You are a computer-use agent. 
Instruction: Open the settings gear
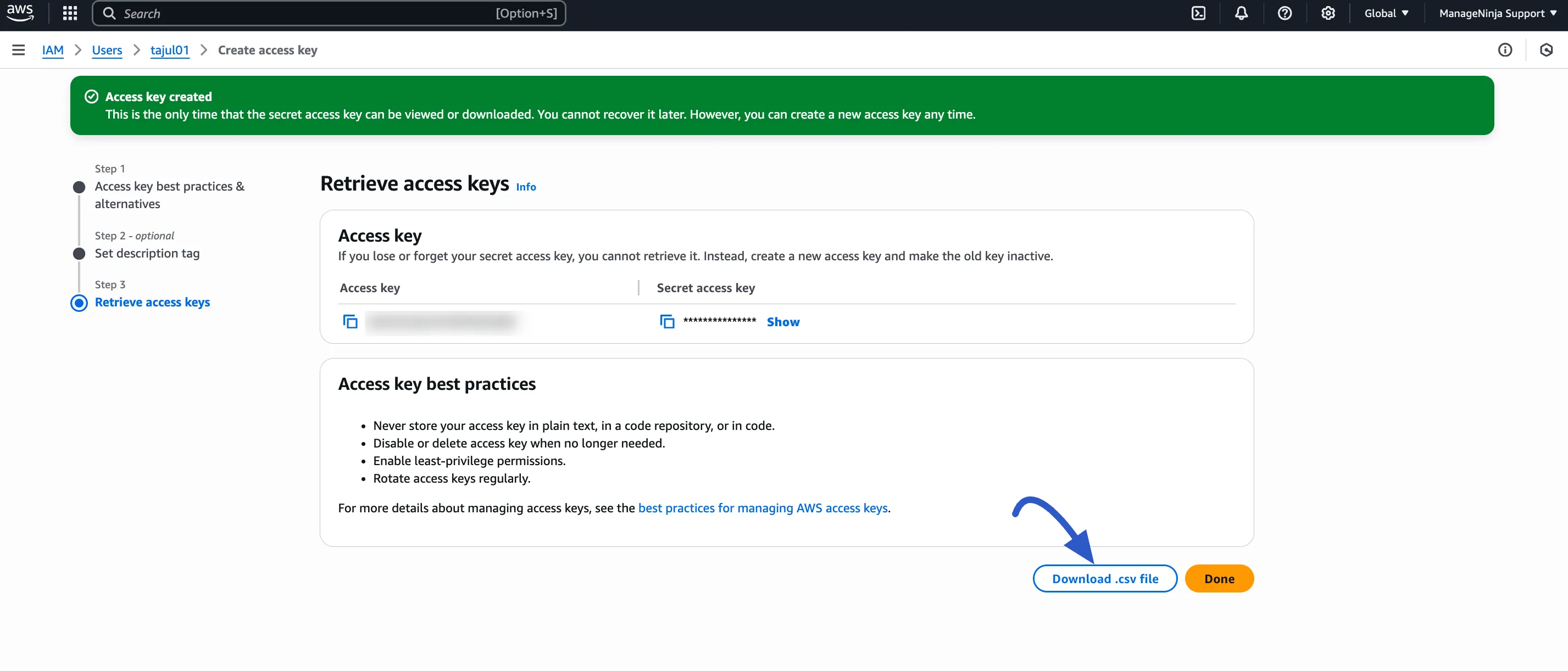click(1327, 13)
